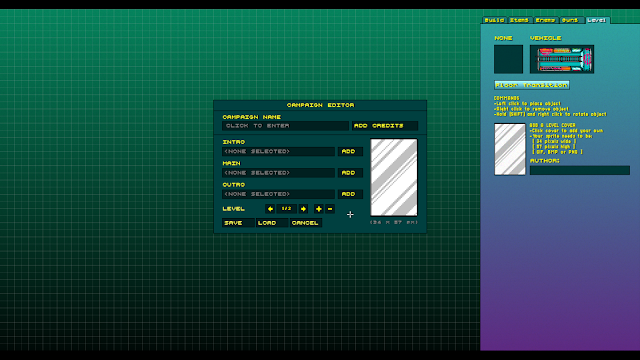Go to next level with right arrow
The height and width of the screenshot is (360, 640).
(x=303, y=209)
